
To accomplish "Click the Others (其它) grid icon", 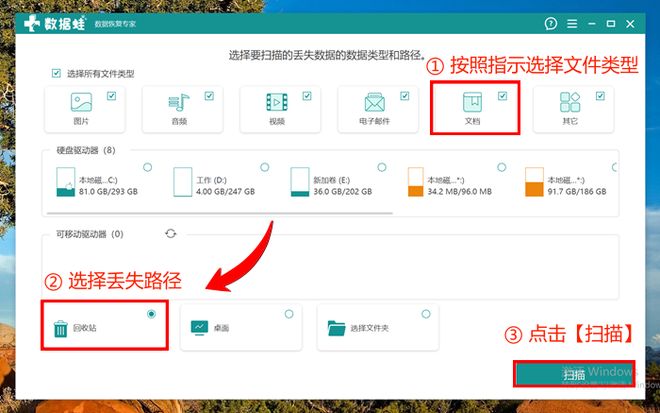I will pos(571,103).
